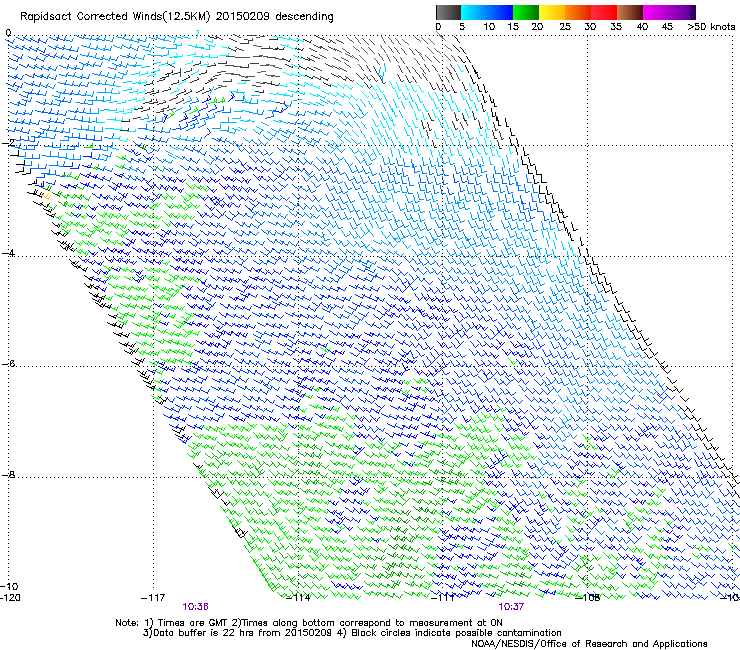740x650 pixels.
Task: Click the orange 25-30 knots legend segment
Action: point(578,12)
